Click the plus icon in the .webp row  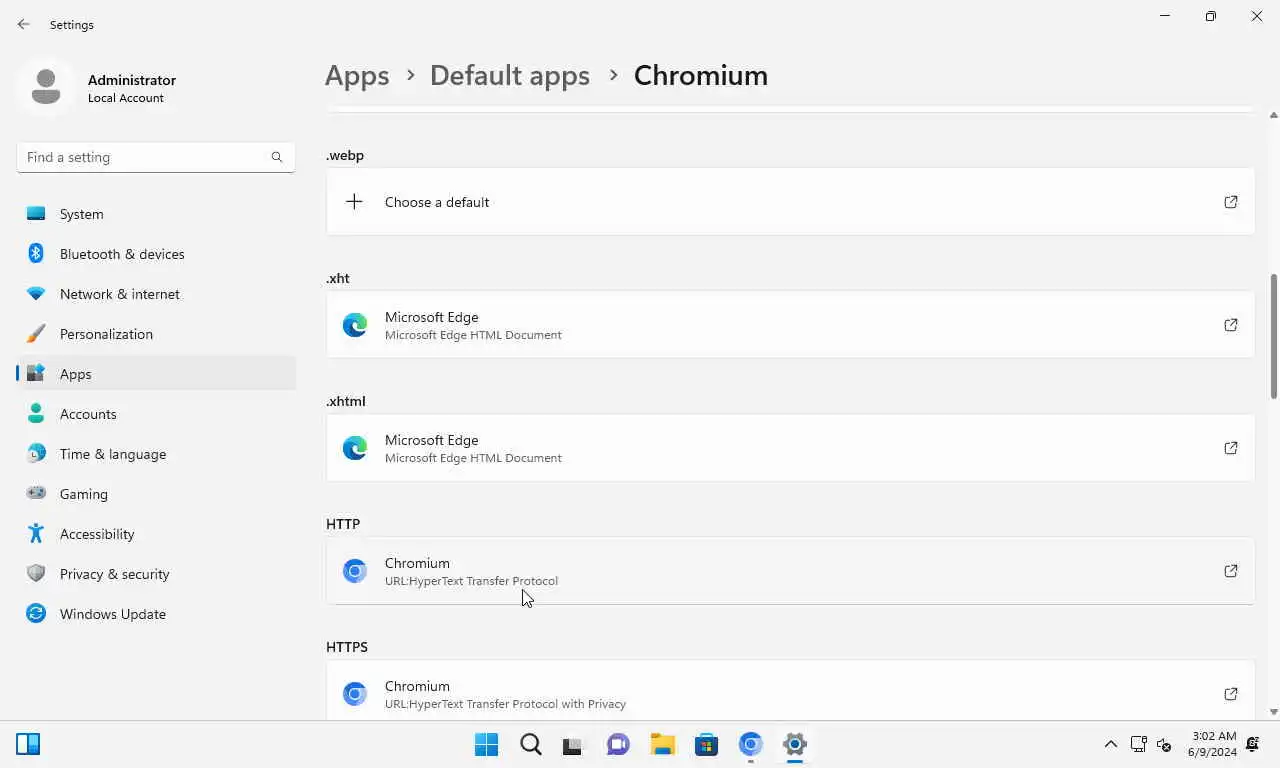click(x=354, y=202)
